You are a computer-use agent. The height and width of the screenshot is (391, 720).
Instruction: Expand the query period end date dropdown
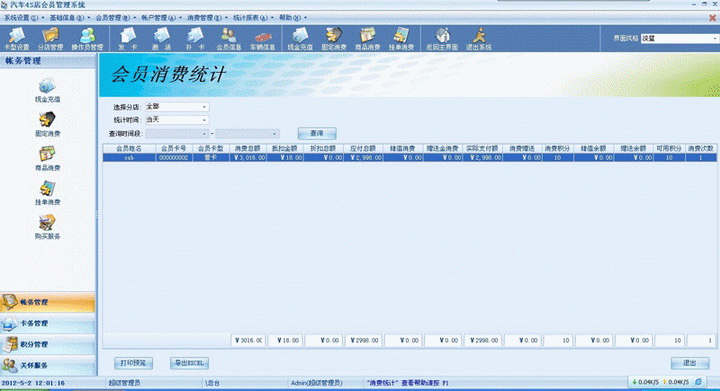275,134
